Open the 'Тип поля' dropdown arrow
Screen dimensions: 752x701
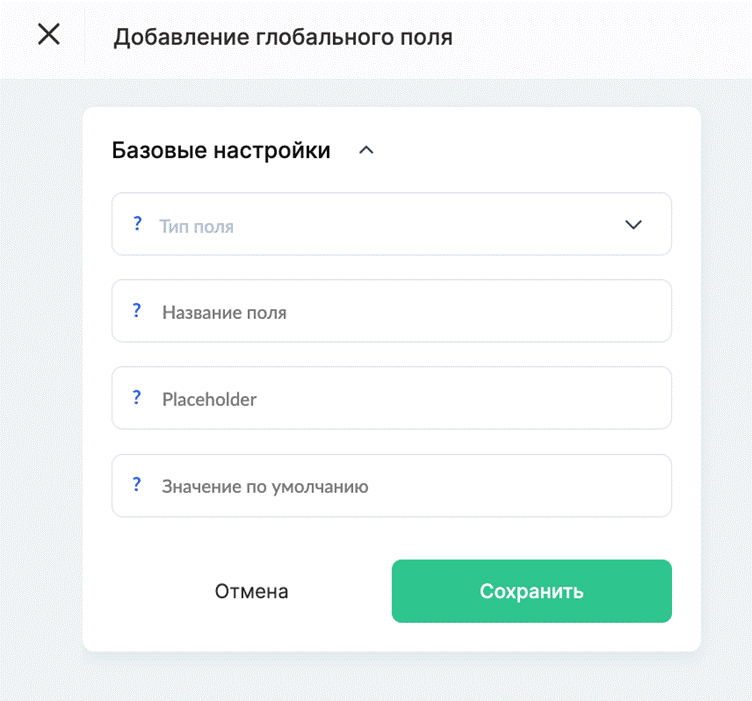pyautogui.click(x=634, y=224)
